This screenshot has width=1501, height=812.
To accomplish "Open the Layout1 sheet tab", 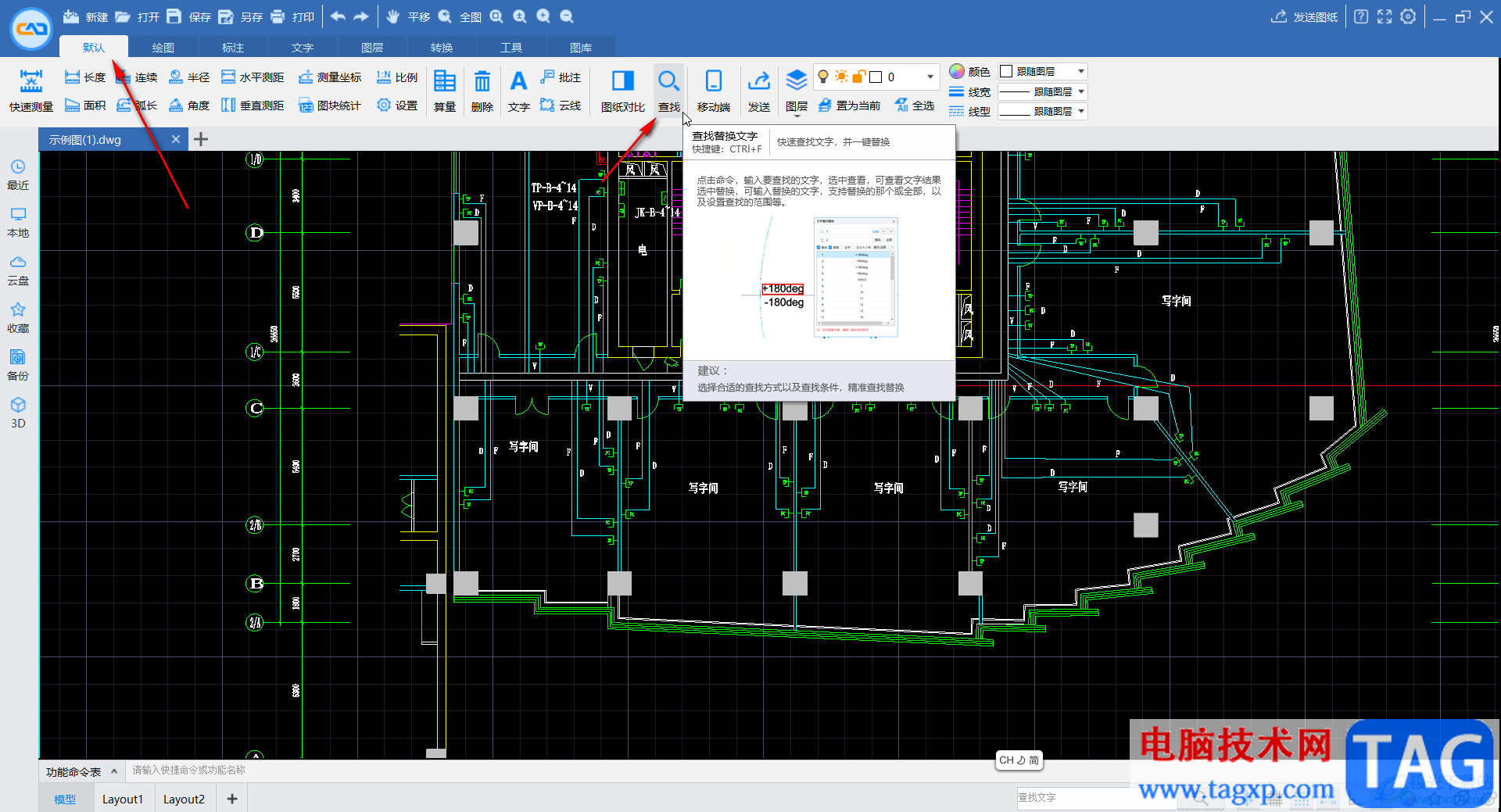I will pos(123,799).
